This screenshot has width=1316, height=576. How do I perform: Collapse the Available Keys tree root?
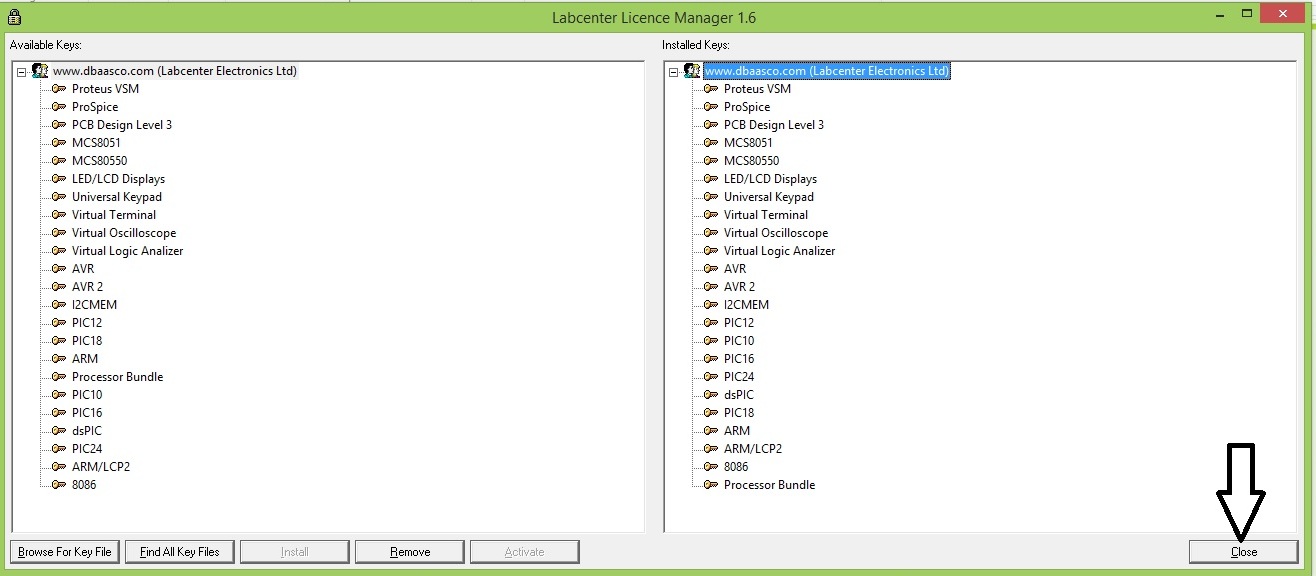[22, 71]
